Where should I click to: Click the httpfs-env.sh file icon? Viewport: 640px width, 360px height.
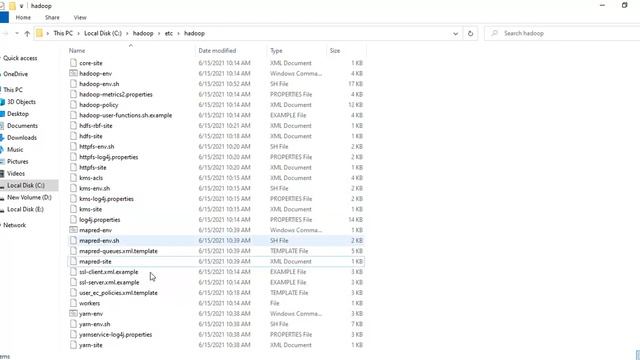pyautogui.click(x=73, y=147)
